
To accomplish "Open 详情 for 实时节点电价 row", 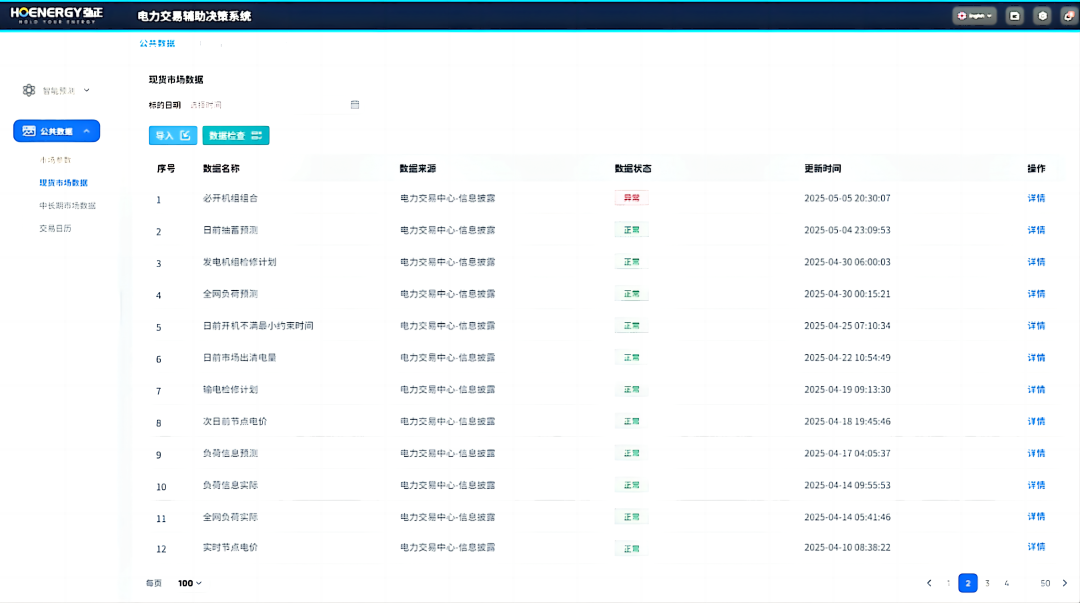I will [1036, 547].
